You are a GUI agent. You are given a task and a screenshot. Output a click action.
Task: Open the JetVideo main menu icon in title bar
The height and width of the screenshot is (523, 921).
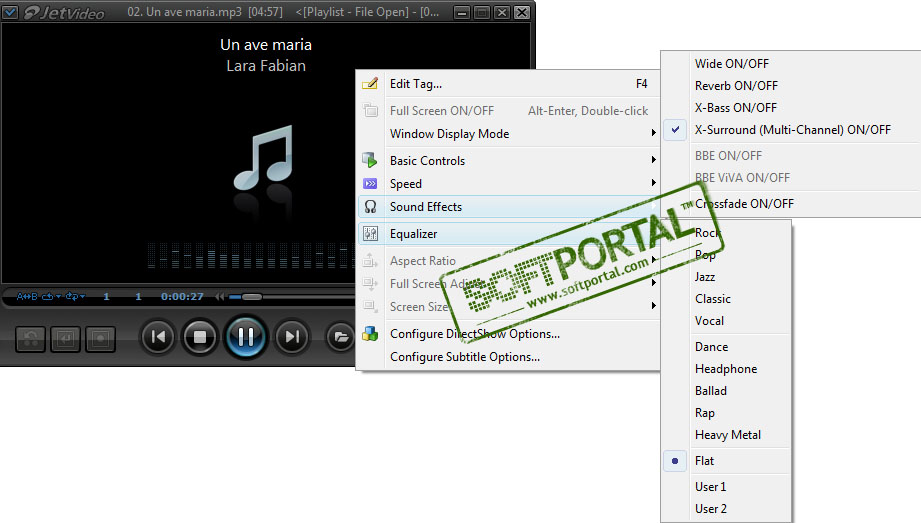tap(11, 12)
